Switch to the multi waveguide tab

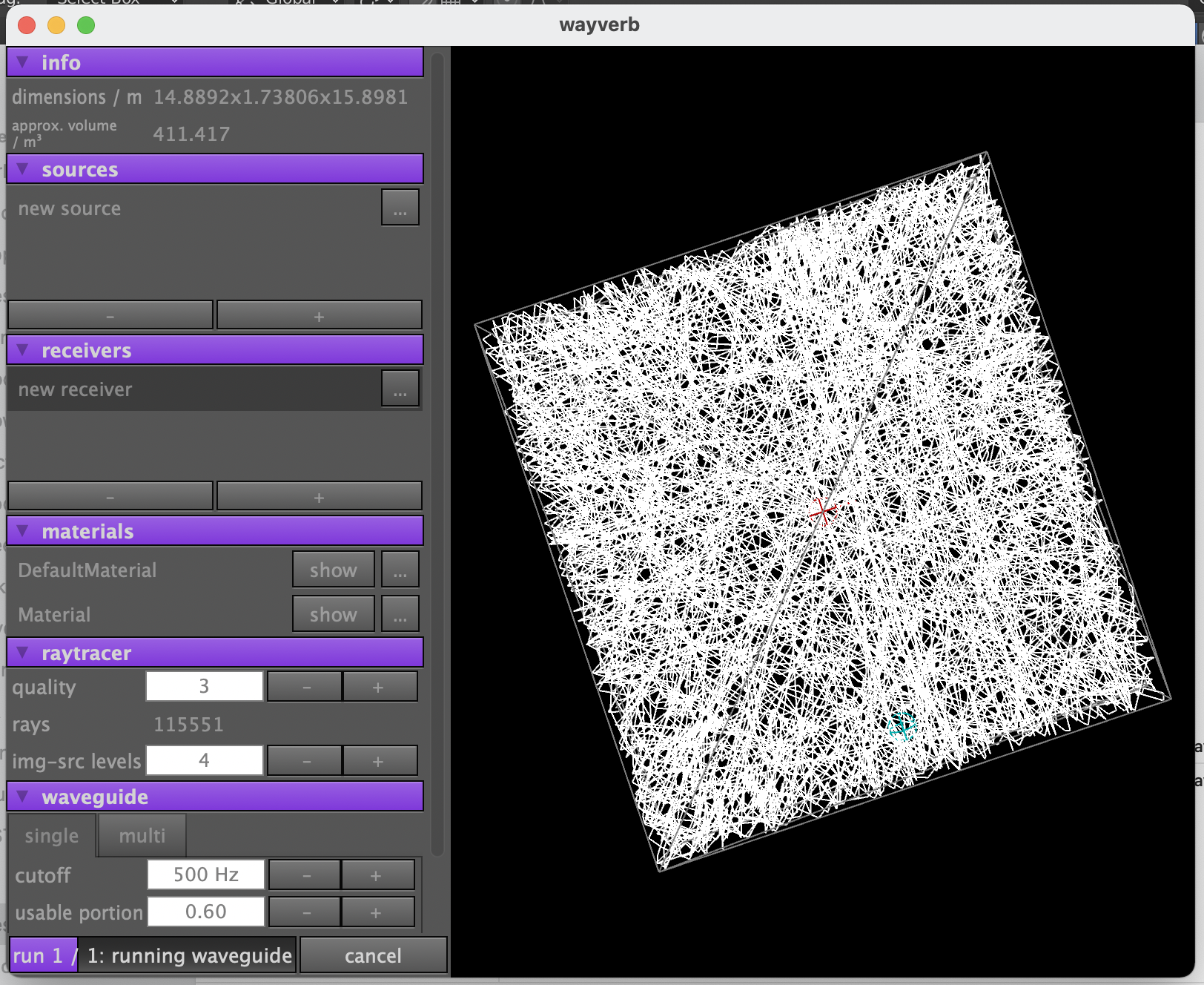point(142,836)
